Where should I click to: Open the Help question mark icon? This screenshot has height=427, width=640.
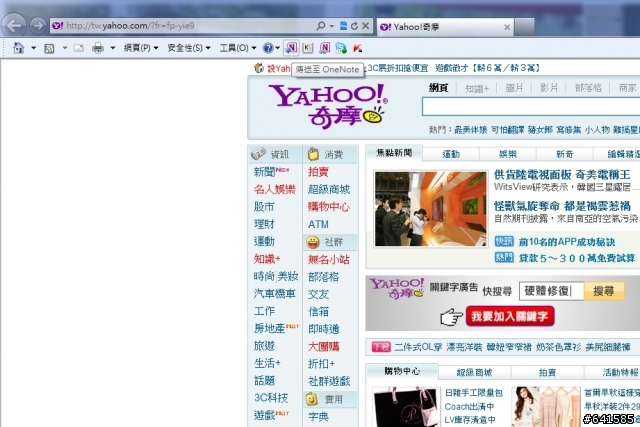pos(268,48)
